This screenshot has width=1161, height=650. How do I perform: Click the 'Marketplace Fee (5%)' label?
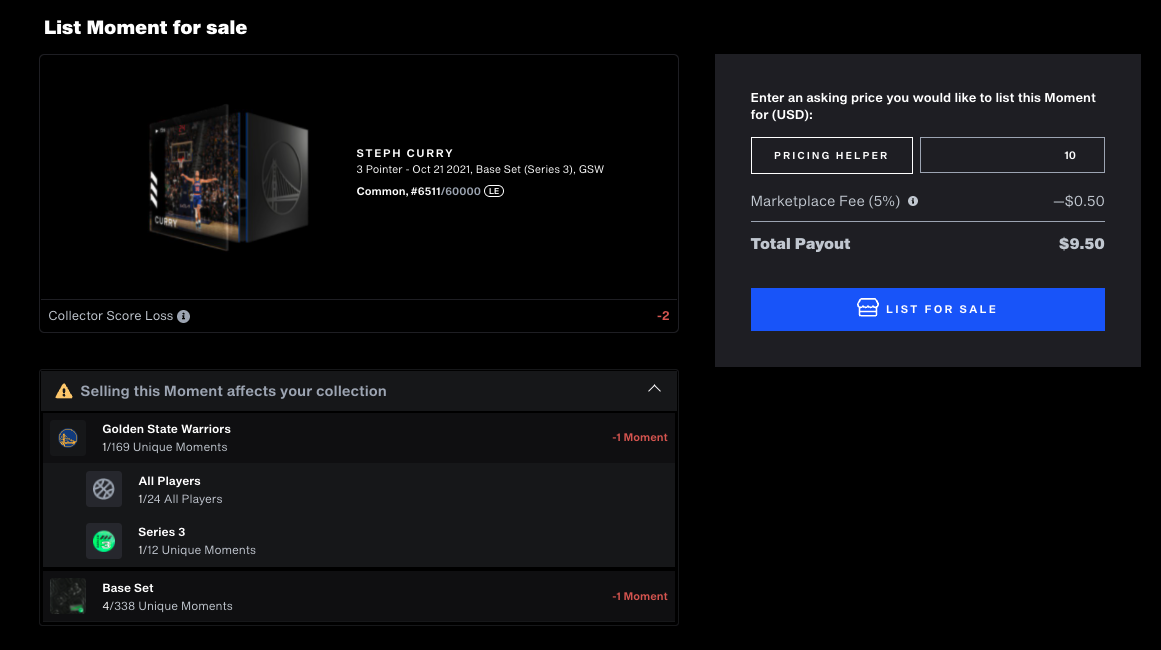825,201
